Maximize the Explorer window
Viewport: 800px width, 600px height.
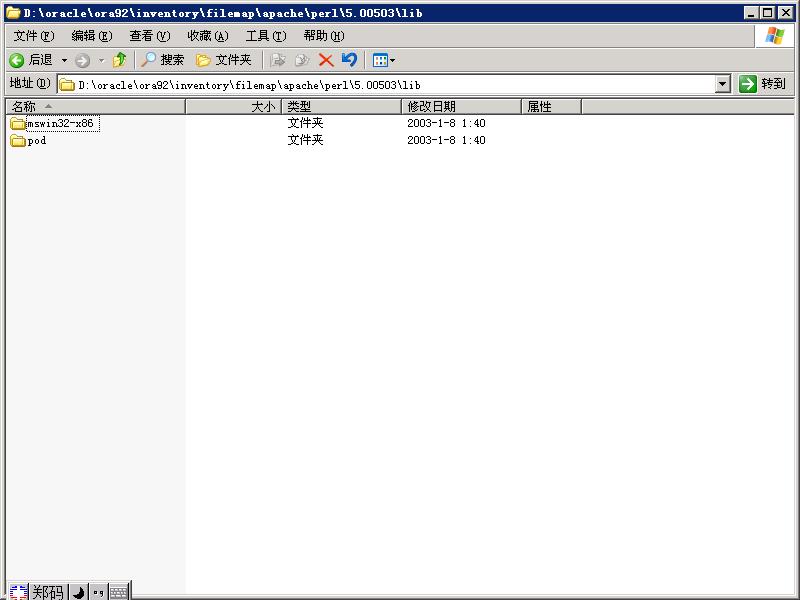[x=767, y=13]
